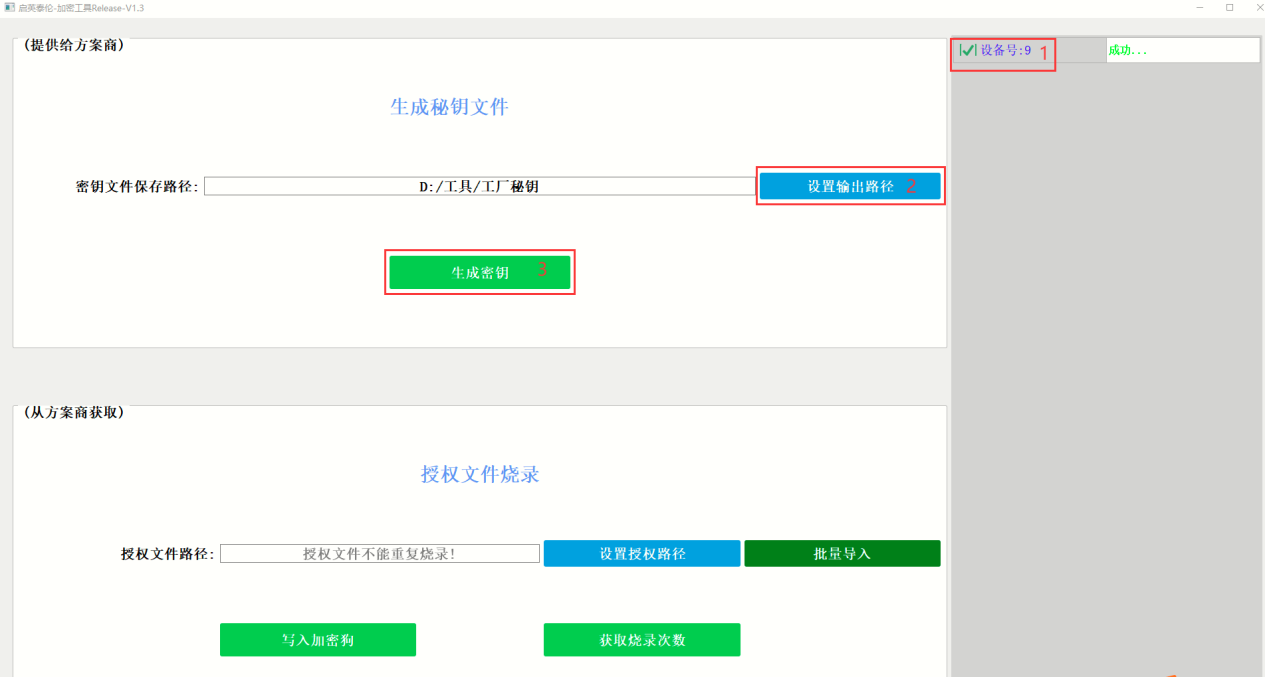The height and width of the screenshot is (677, 1265).
Task: Click the (提供给方案商) group title
Action: pos(73,45)
